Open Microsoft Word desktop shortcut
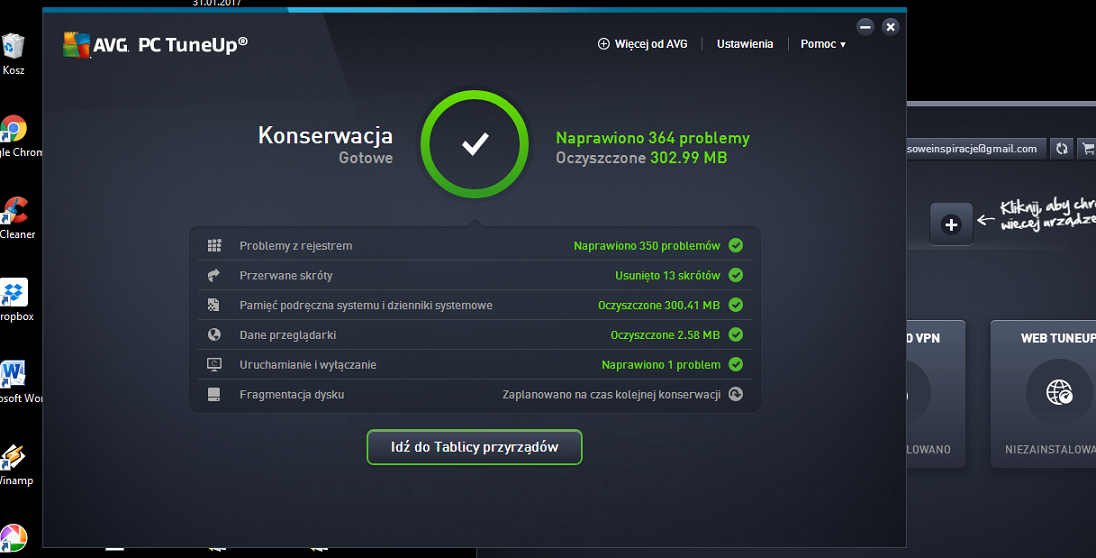 13,374
